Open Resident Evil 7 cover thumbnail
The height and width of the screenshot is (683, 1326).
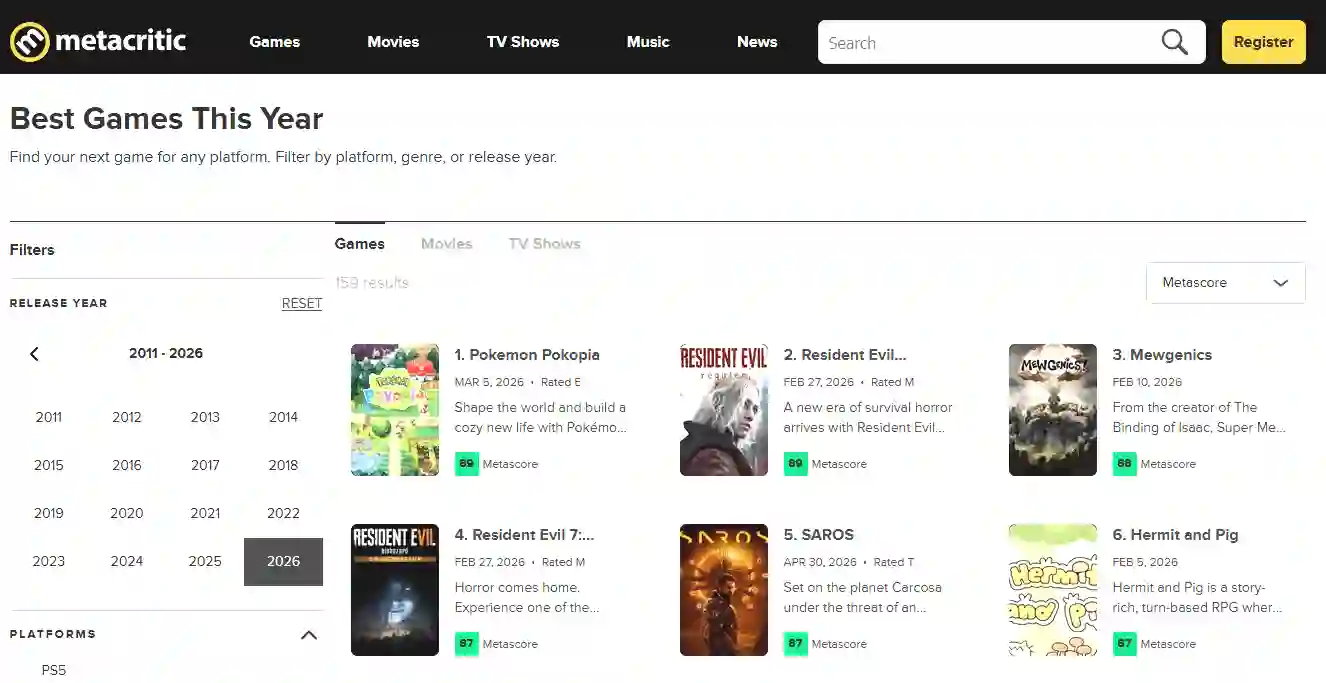coord(395,590)
